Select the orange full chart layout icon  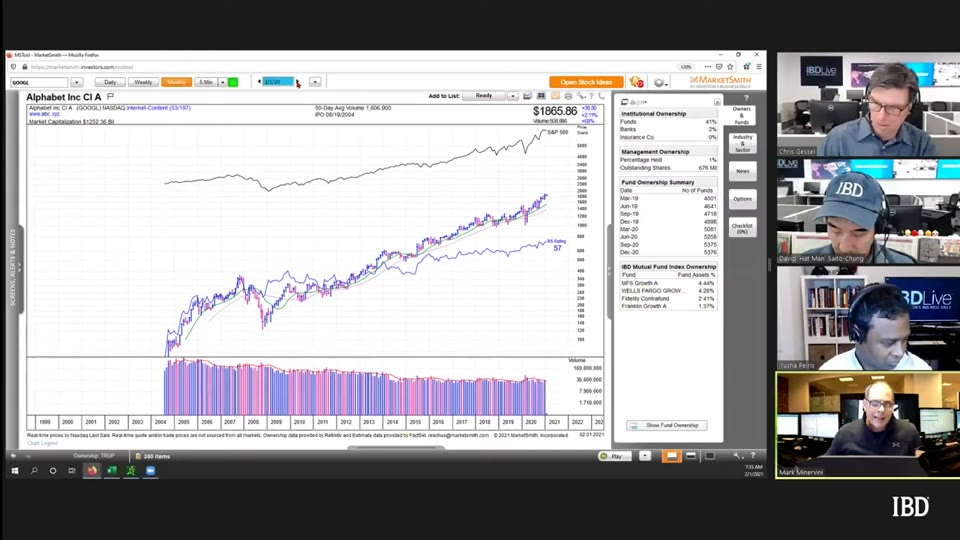tap(672, 456)
